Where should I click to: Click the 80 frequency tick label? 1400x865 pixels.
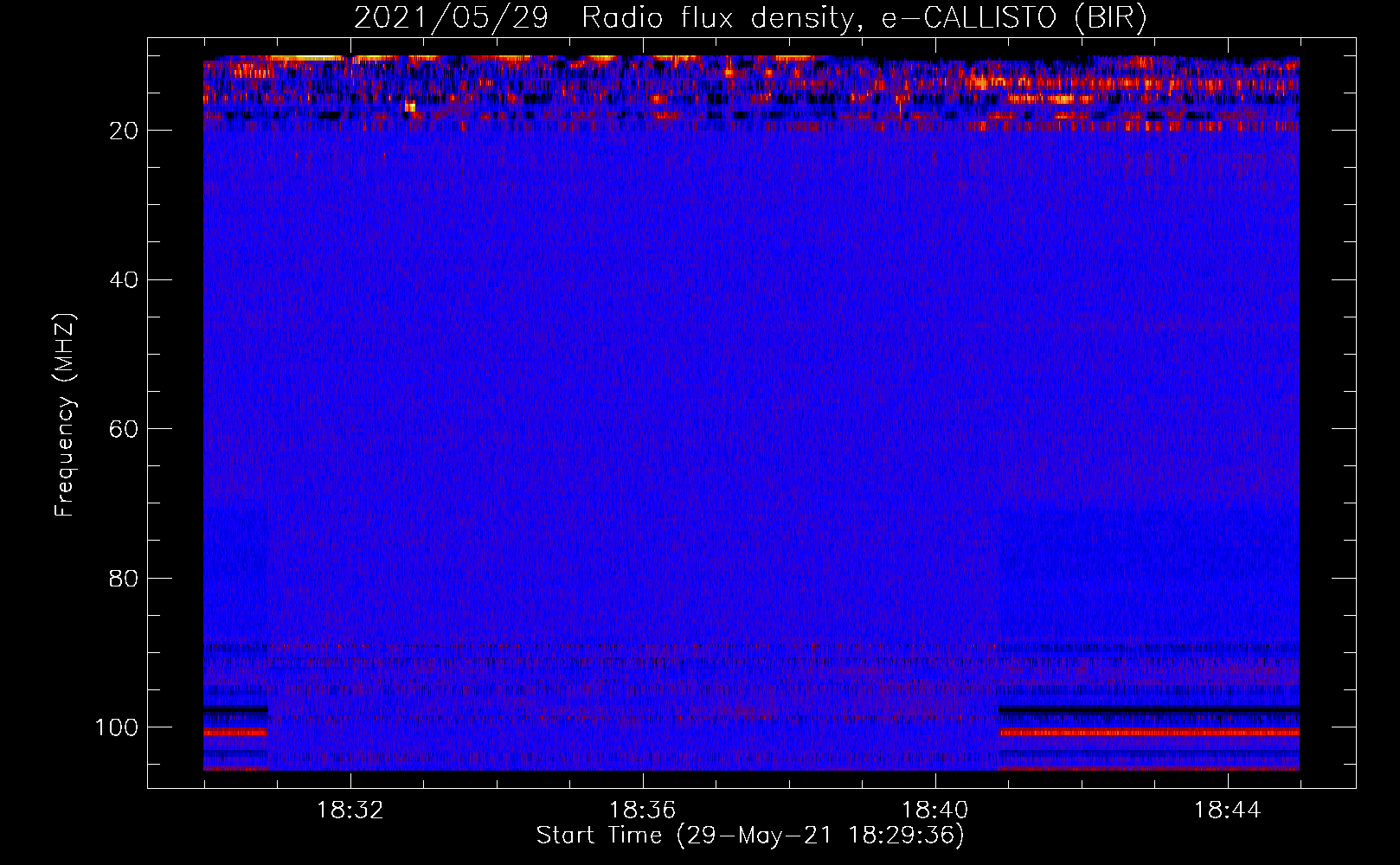(124, 579)
